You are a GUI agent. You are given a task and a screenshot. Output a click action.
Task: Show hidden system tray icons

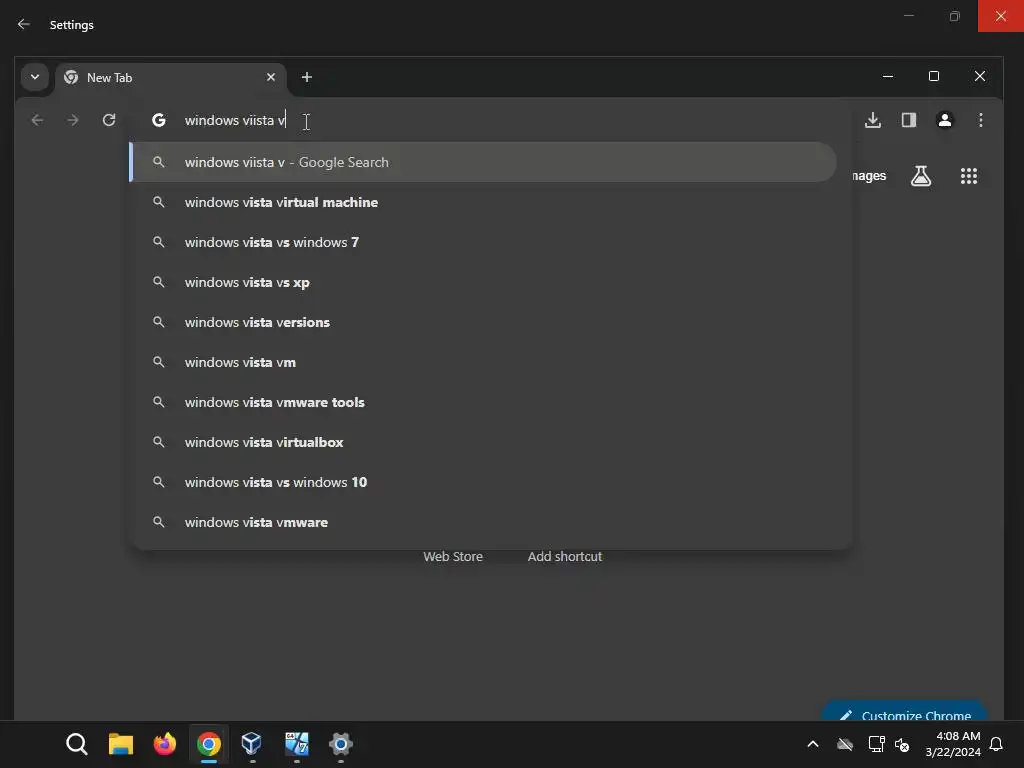click(x=813, y=744)
